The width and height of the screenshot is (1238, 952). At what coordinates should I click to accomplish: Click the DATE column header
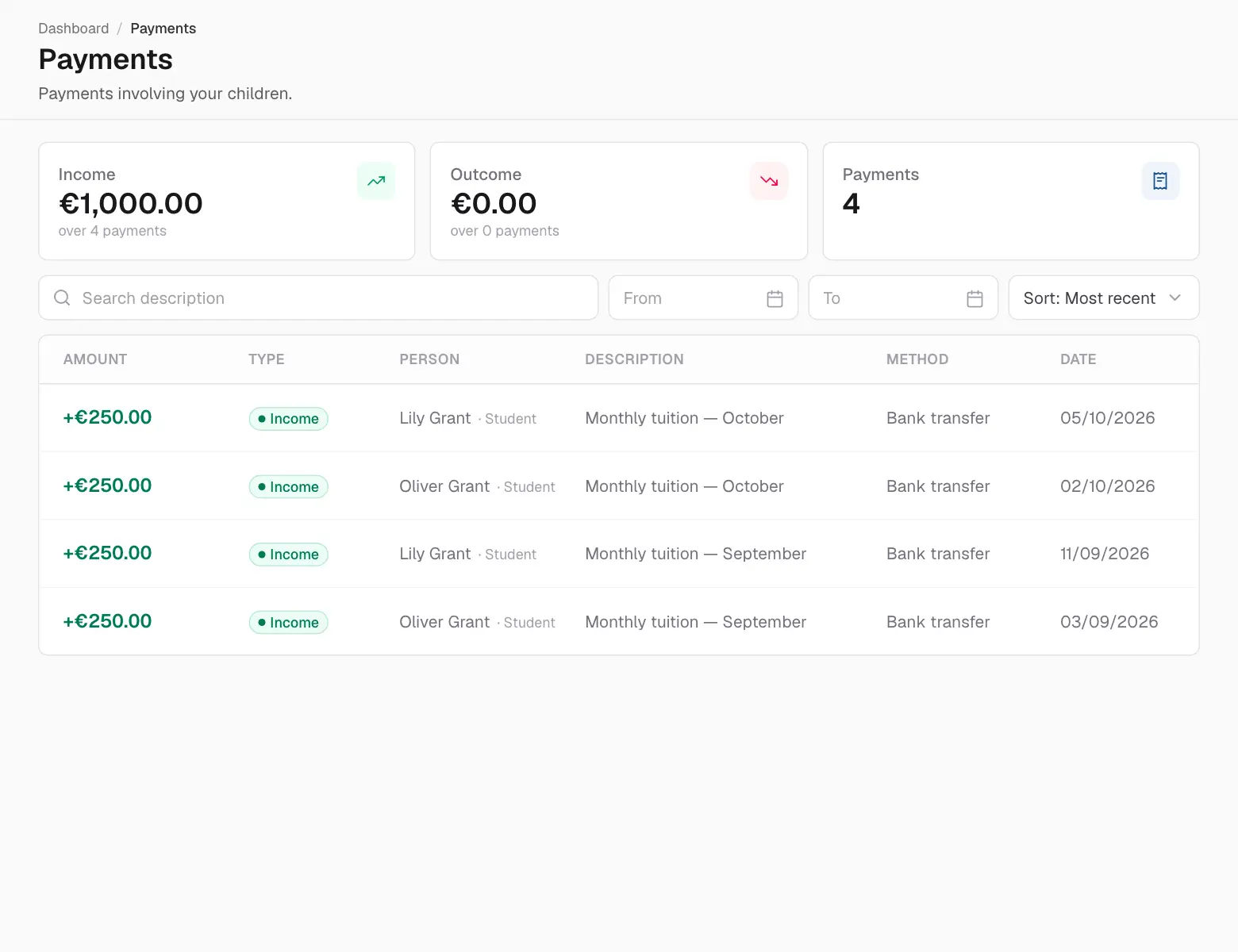[1078, 359]
